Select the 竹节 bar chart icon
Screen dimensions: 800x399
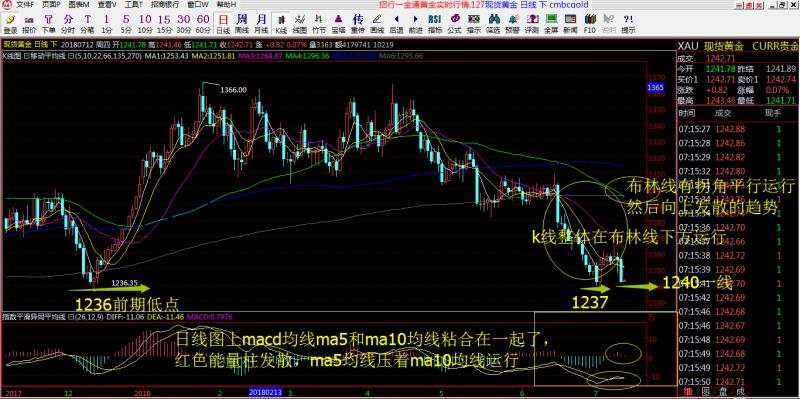click(319, 23)
